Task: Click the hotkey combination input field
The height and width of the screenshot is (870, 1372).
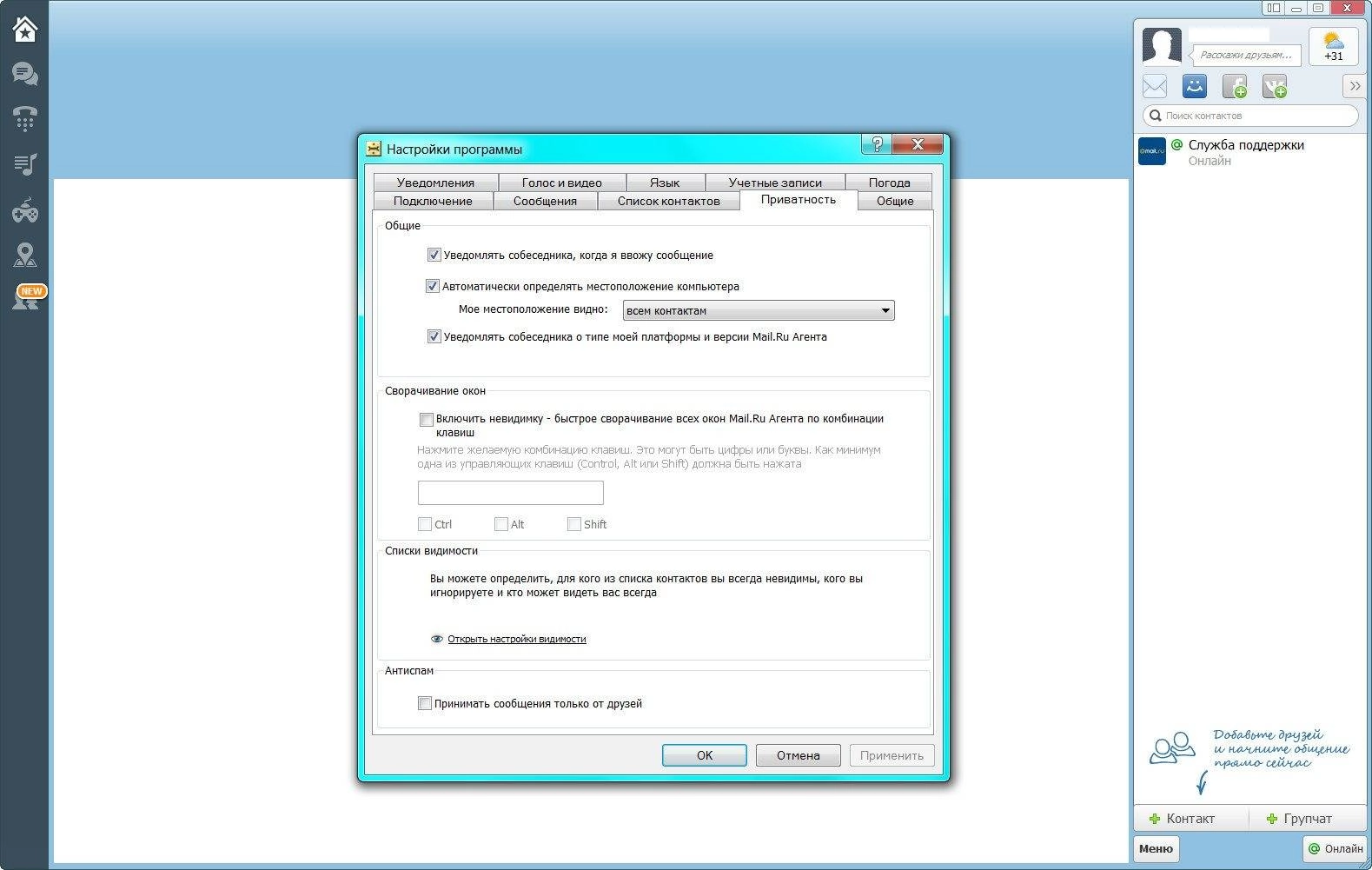Action: 510,493
